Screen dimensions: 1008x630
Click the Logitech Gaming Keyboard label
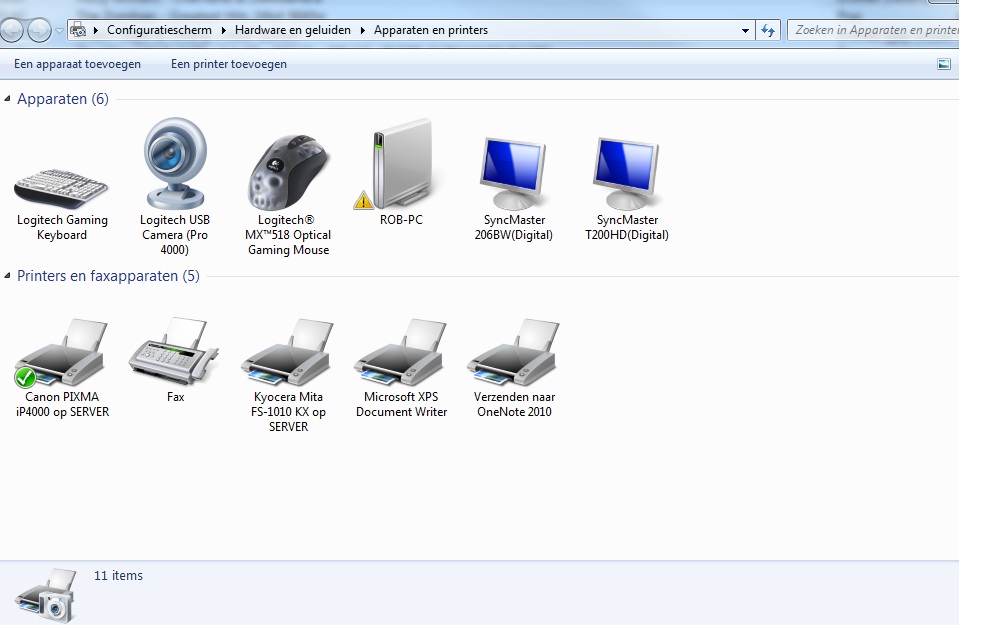(62, 228)
